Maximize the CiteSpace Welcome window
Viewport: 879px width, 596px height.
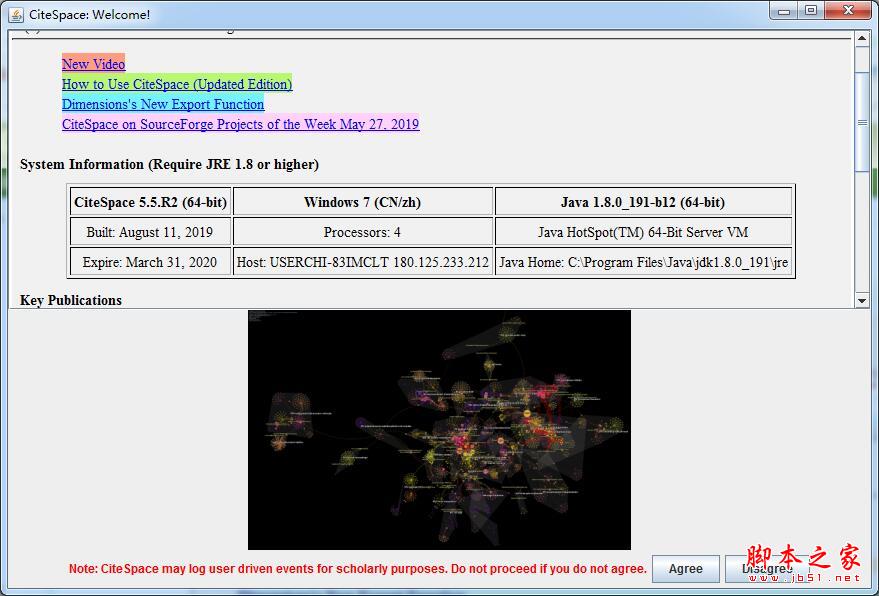811,11
